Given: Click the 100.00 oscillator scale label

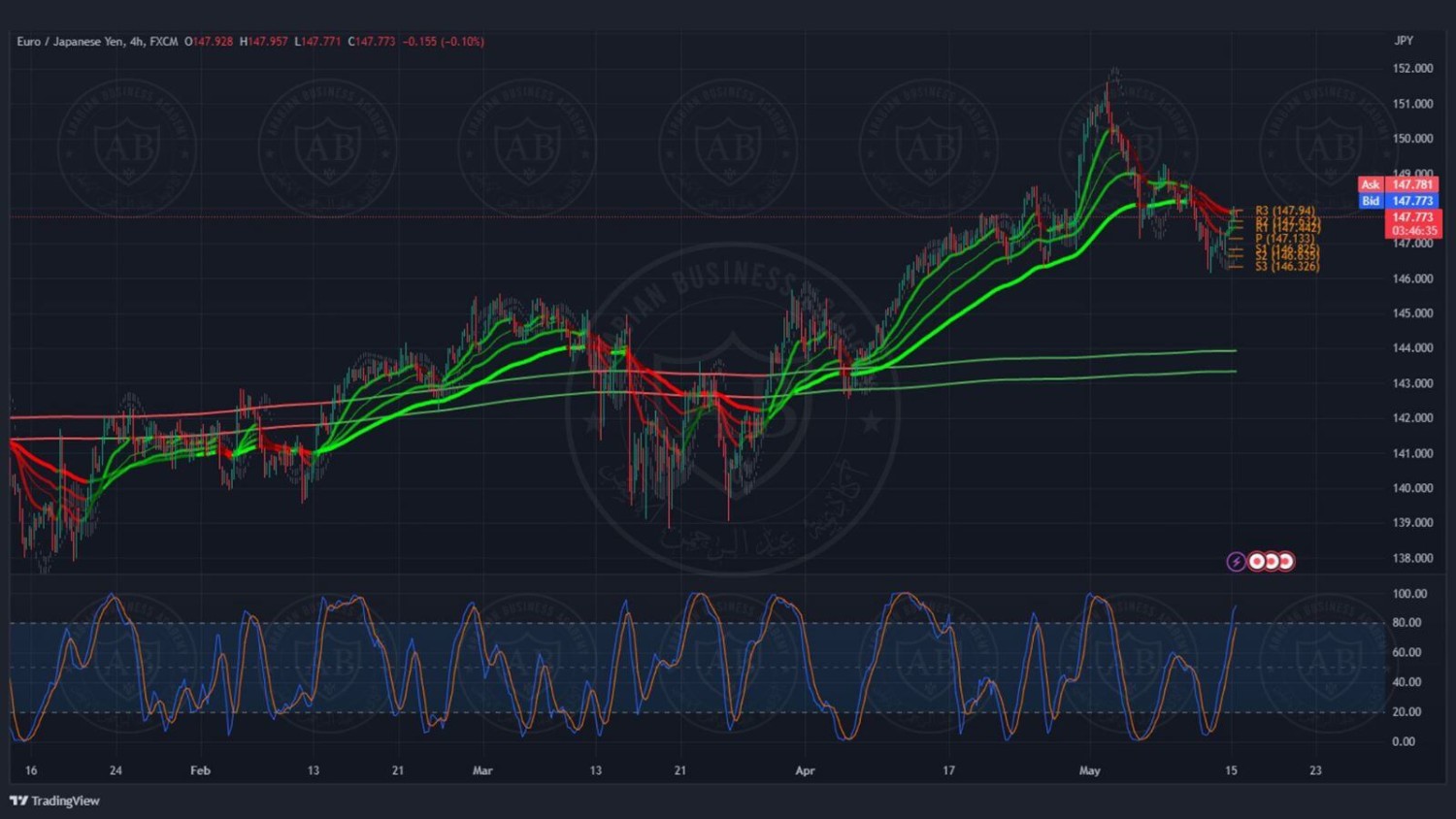Looking at the screenshot, I should [x=1409, y=594].
